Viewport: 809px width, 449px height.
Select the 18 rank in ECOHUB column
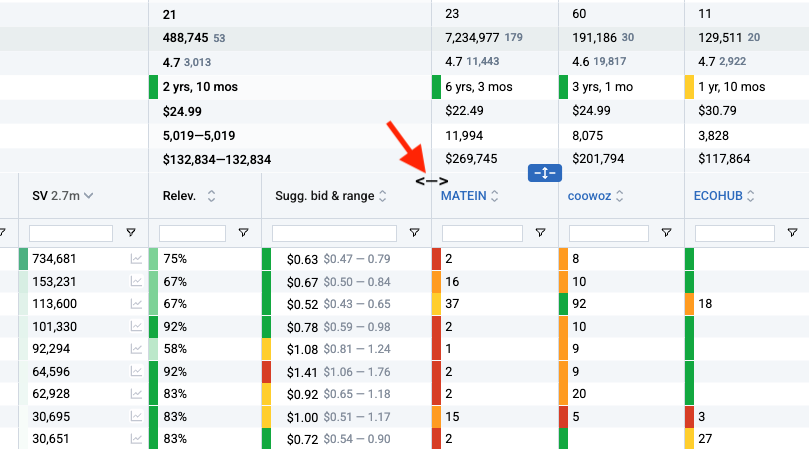705,304
